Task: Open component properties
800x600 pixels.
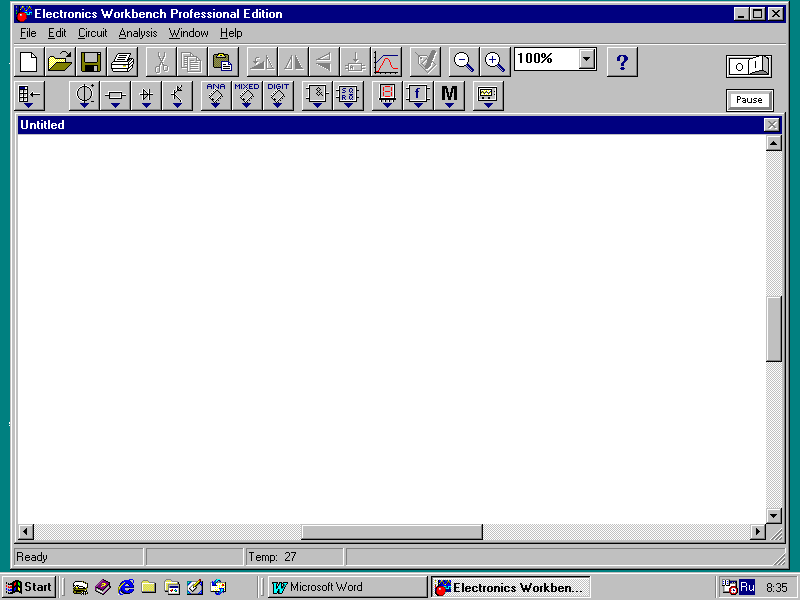Action: [425, 62]
